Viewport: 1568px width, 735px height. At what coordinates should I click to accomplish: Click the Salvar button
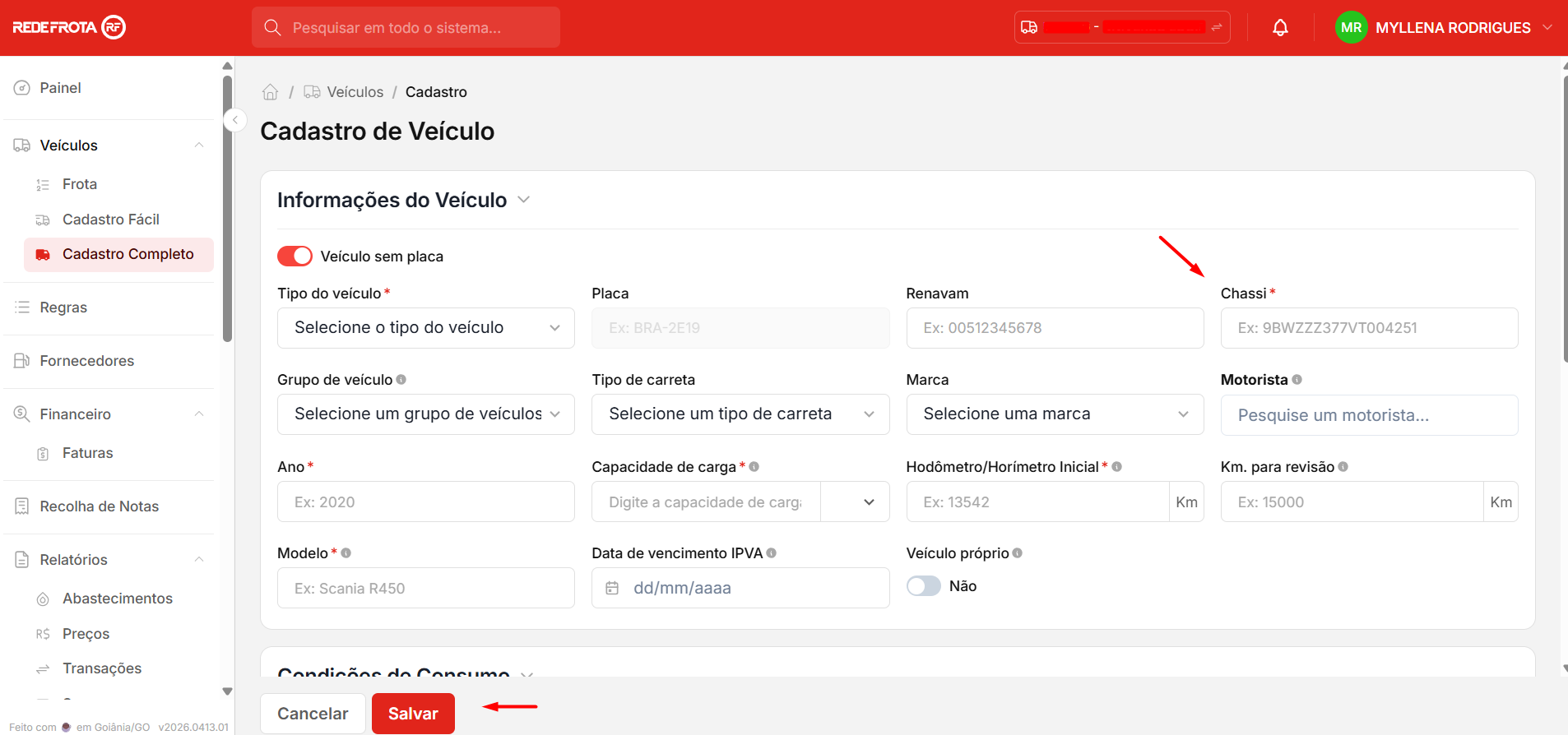point(413,714)
